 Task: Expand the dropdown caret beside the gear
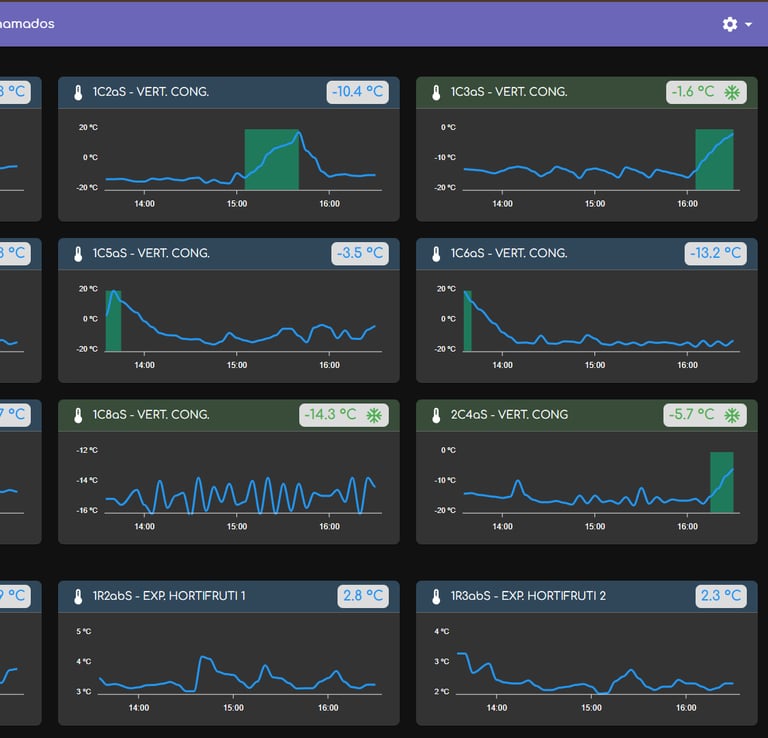[748, 24]
